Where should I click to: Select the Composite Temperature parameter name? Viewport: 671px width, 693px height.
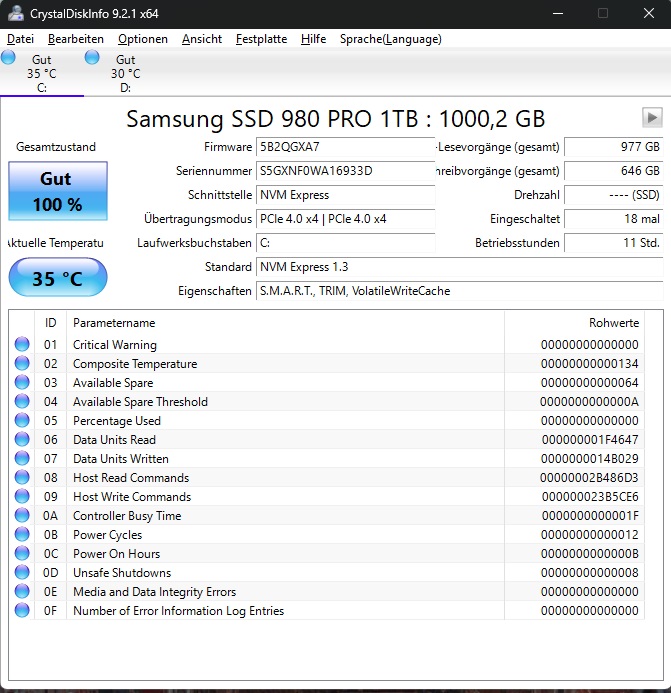tap(135, 364)
